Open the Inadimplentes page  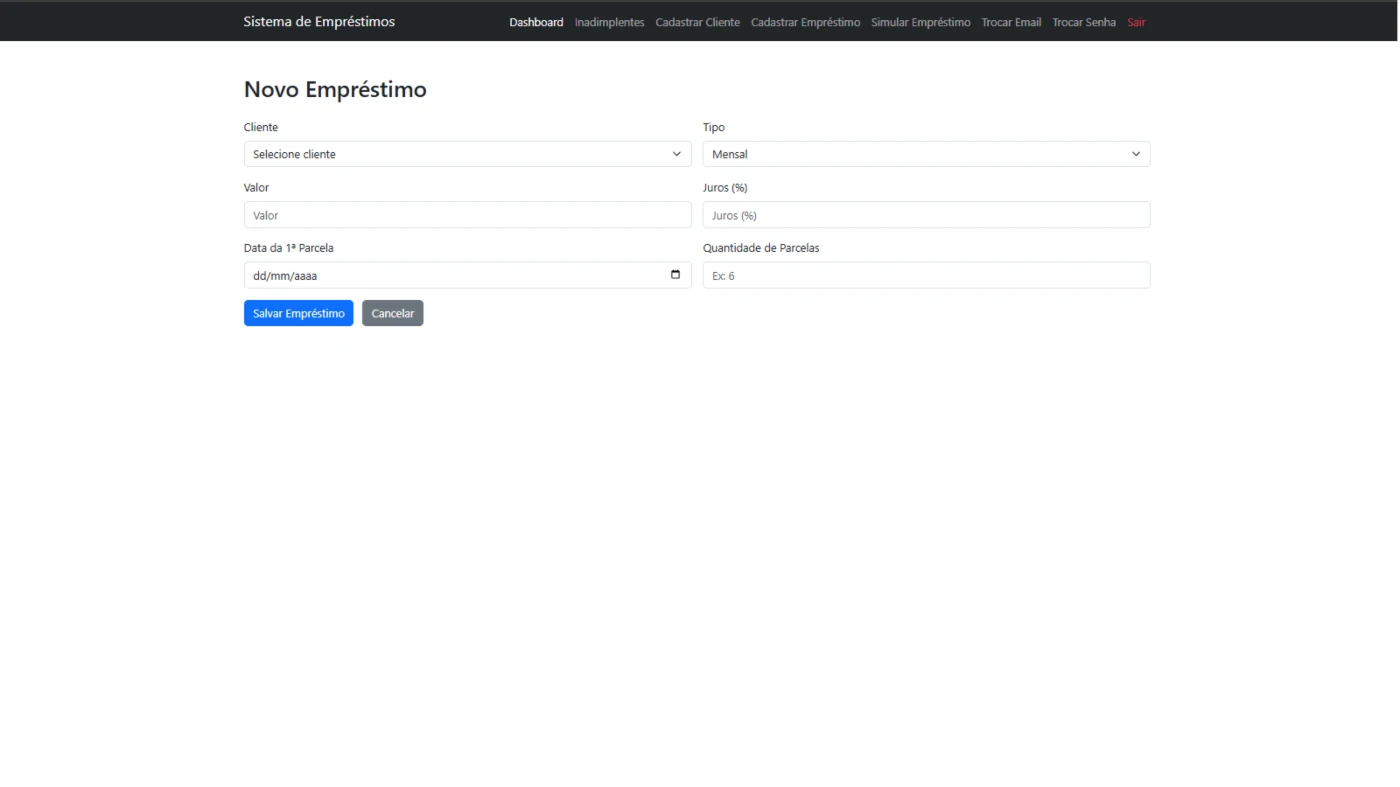[609, 22]
